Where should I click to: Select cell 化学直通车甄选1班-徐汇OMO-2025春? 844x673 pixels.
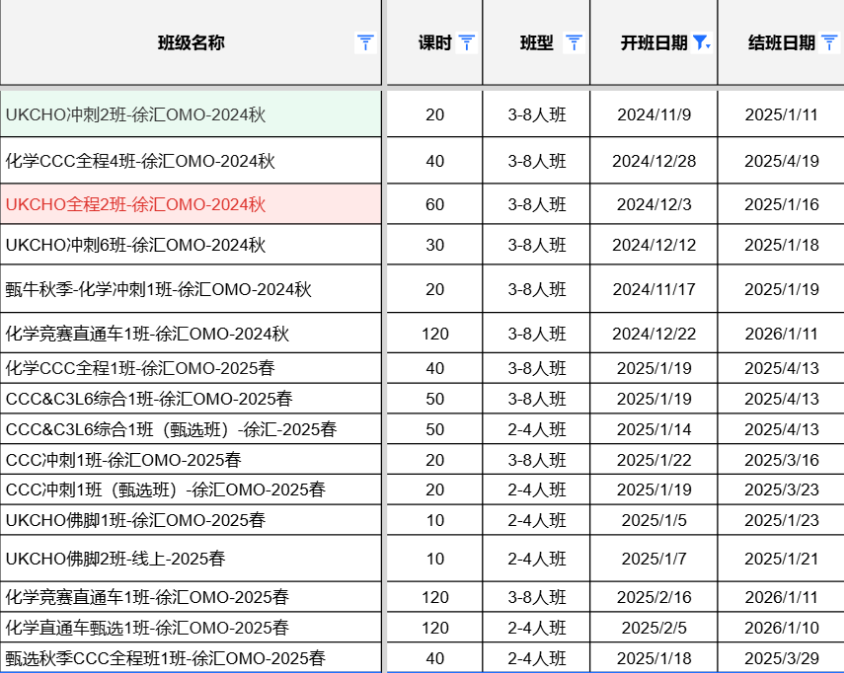pos(191,627)
